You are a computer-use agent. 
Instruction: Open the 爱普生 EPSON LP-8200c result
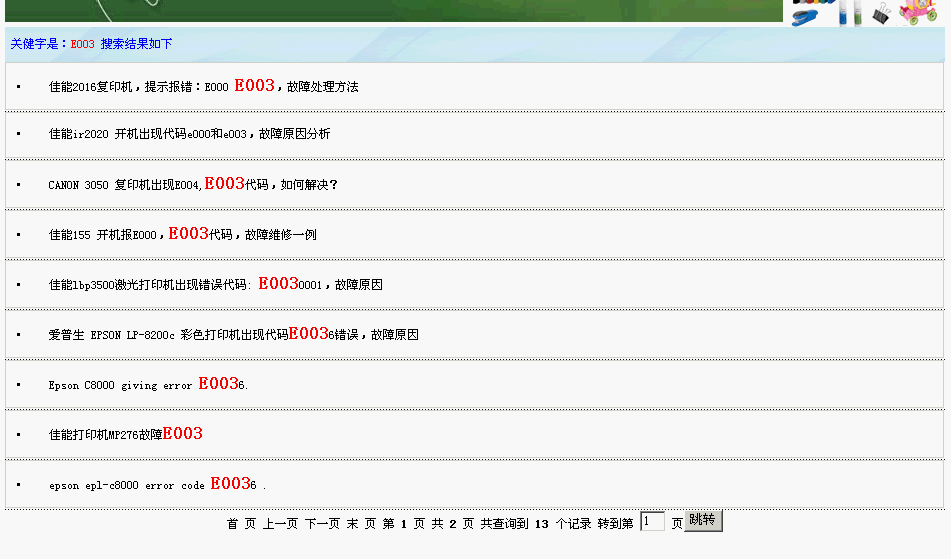tap(234, 334)
